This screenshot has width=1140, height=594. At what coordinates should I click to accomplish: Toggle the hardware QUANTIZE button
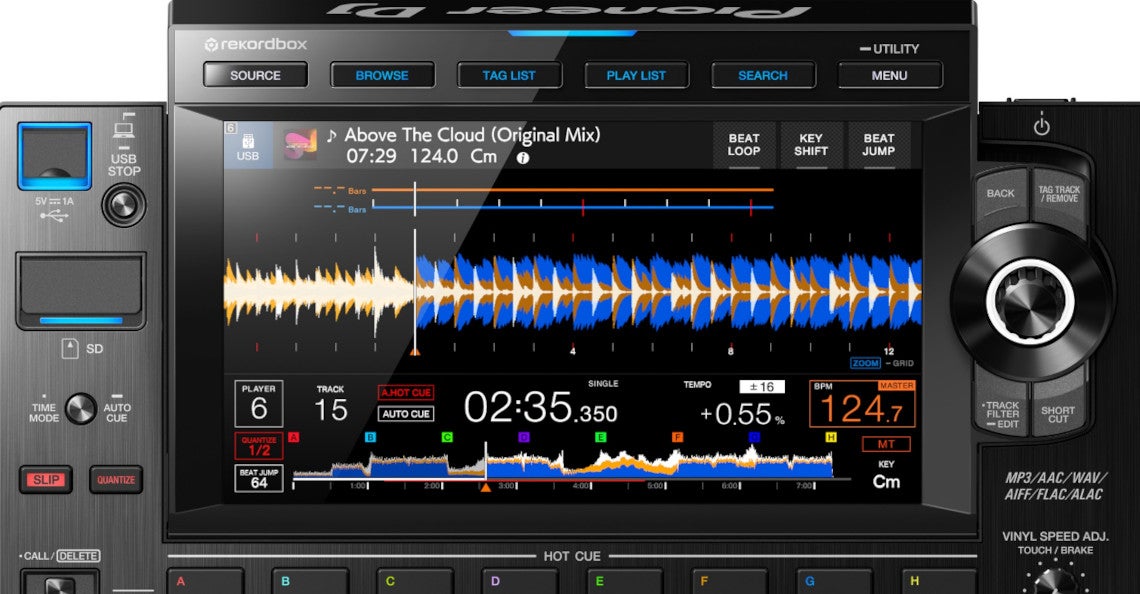tap(116, 480)
